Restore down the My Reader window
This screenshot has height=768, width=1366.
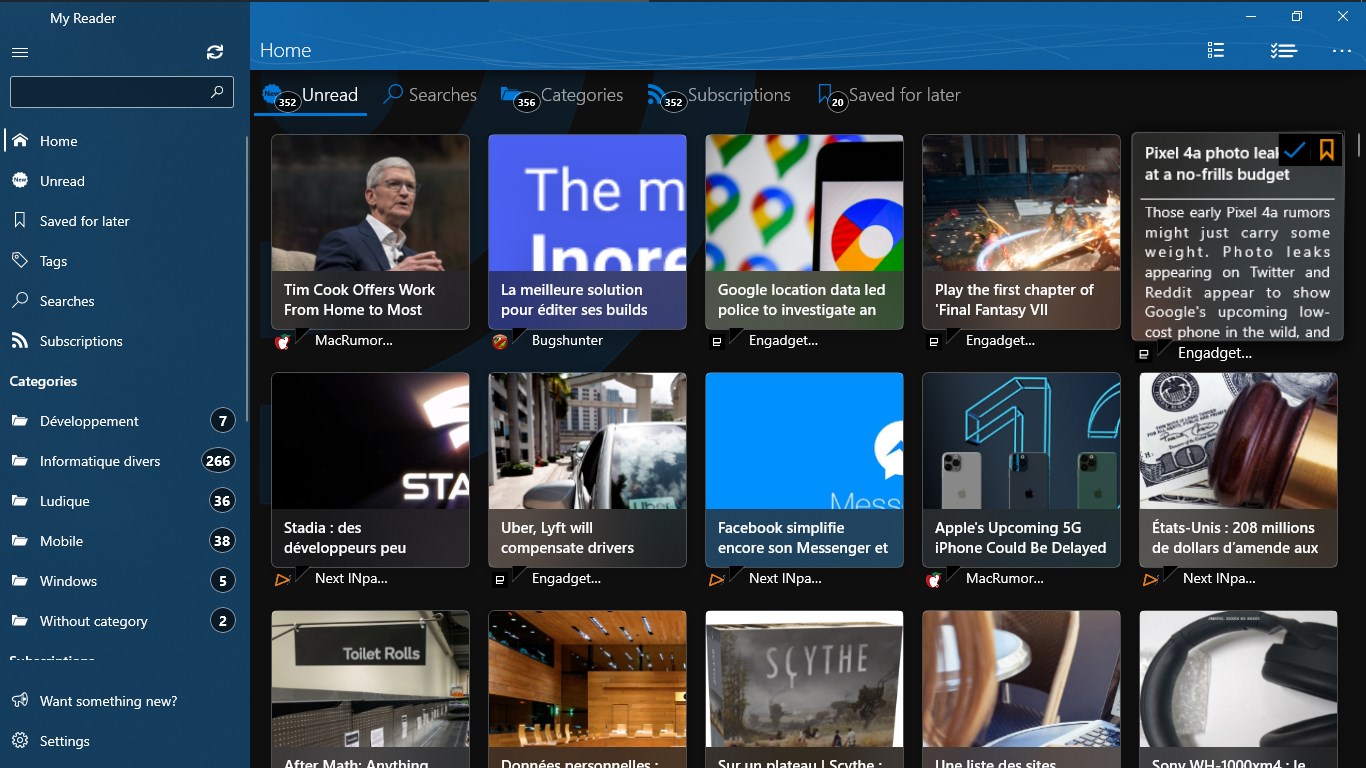[1297, 16]
